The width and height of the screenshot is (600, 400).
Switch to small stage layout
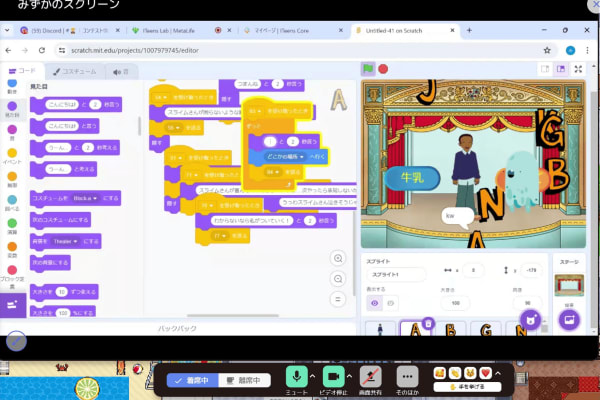[545, 69]
